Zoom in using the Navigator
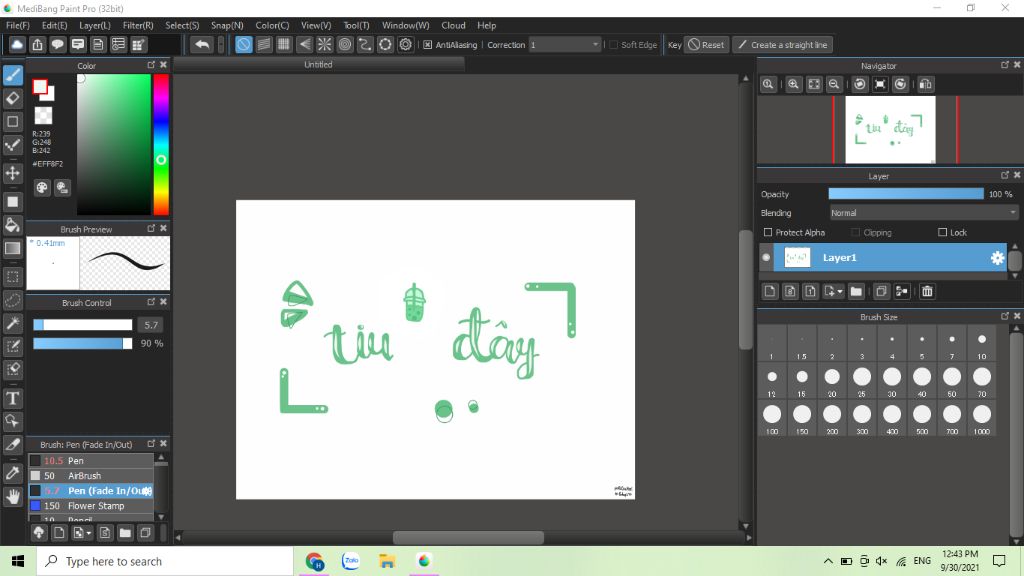Screen dimensions: 1024x576 [793, 84]
